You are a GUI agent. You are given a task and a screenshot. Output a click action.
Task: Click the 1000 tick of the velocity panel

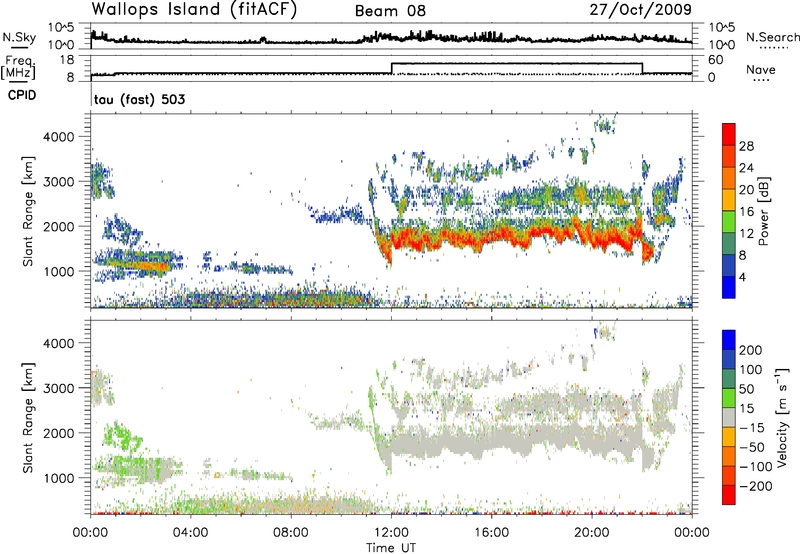point(58,478)
